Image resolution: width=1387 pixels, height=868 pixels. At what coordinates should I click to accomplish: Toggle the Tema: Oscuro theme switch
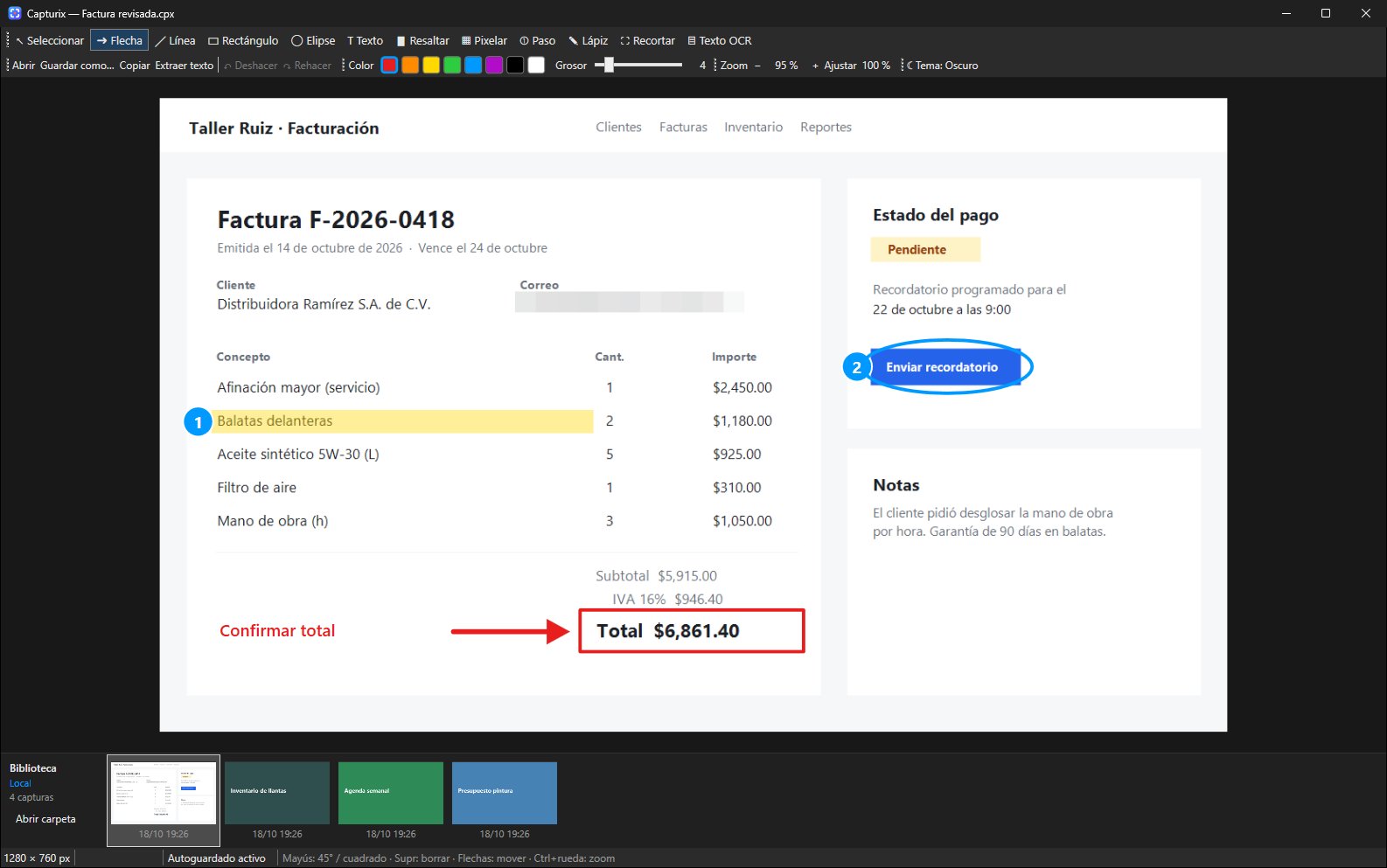tap(942, 66)
